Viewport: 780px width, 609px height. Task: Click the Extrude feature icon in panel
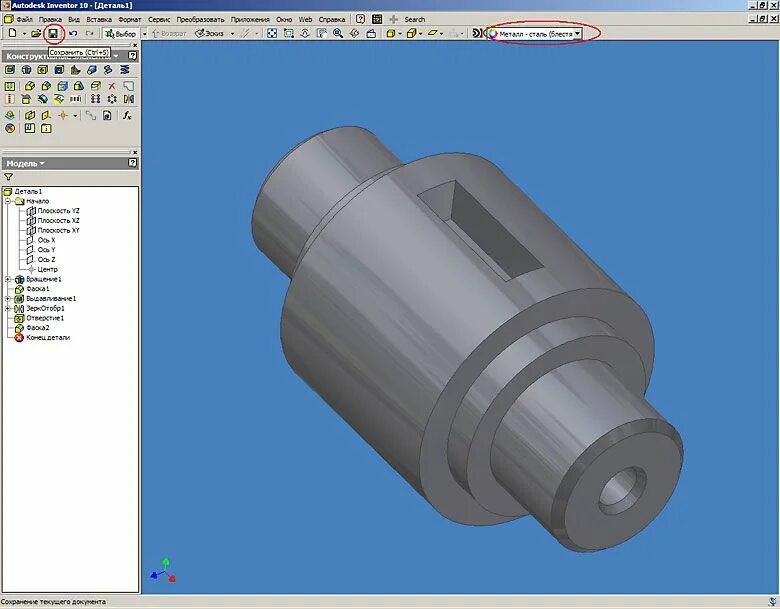pyautogui.click(x=9, y=70)
